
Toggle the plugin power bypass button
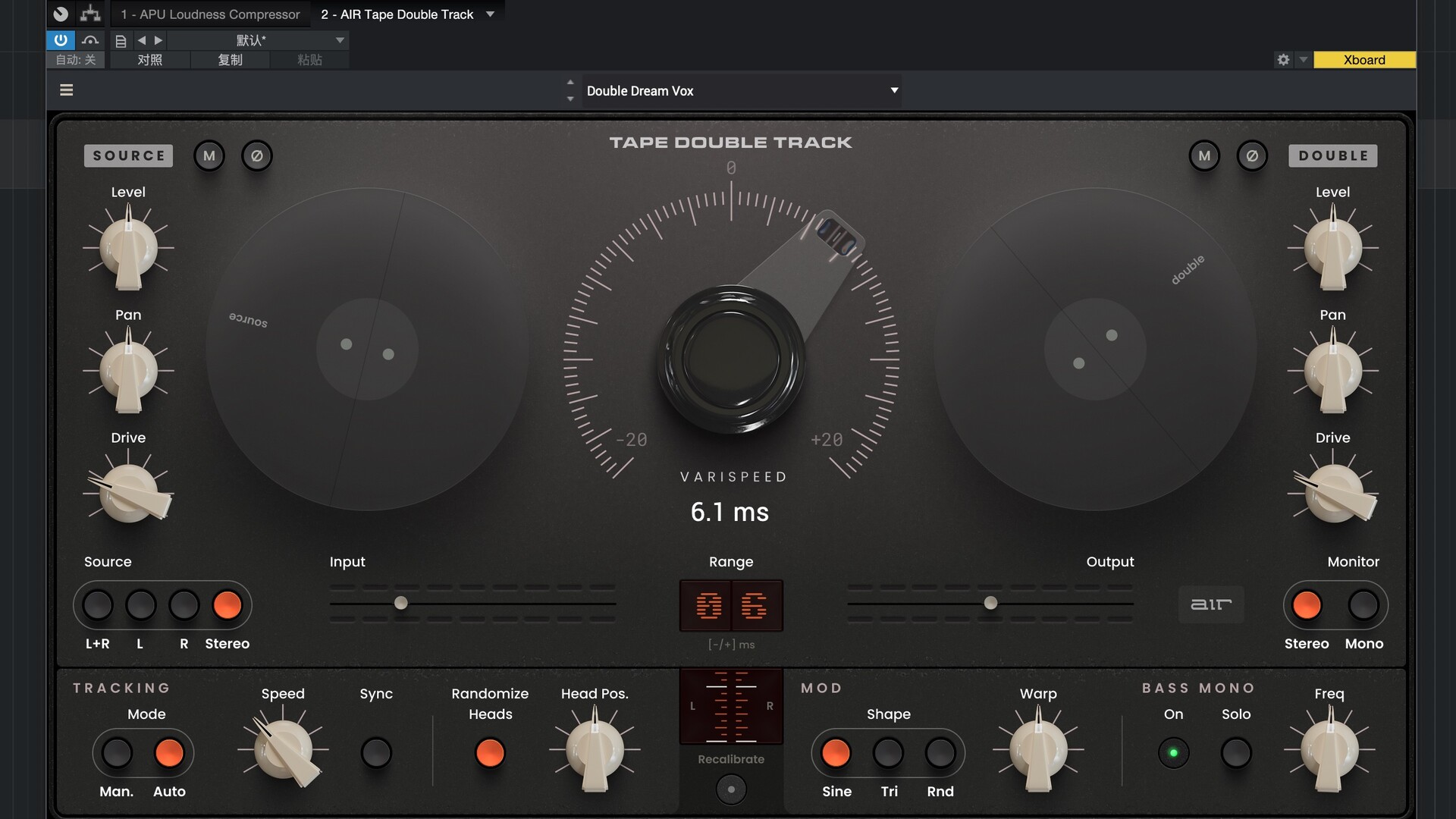click(x=61, y=40)
